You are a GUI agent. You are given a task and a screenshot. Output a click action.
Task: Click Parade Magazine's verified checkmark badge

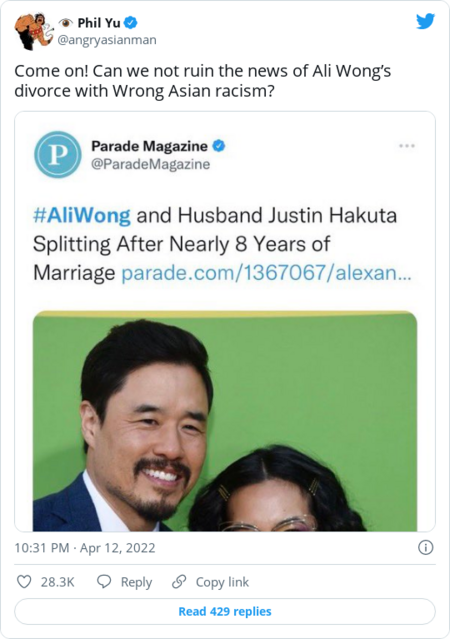[x=219, y=145]
